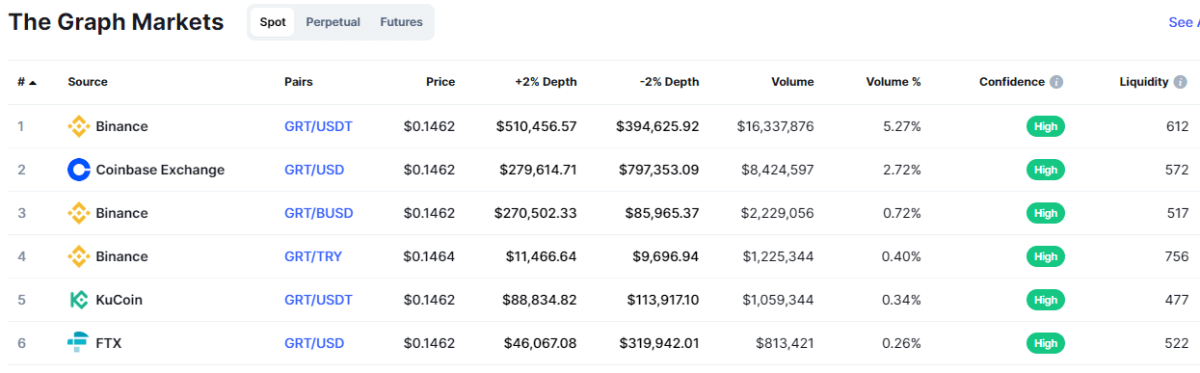Click the $270,502.33 depth value
This screenshot has height=373, width=1200.
(x=535, y=213)
